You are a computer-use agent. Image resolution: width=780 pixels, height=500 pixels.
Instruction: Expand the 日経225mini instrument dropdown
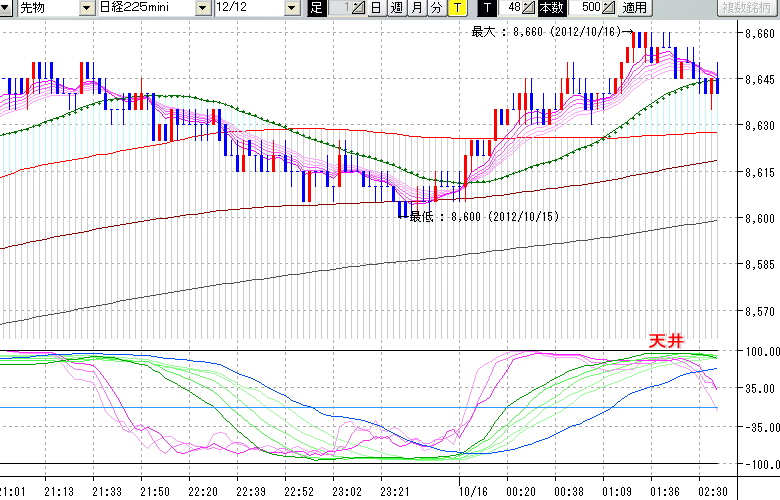[x=203, y=8]
